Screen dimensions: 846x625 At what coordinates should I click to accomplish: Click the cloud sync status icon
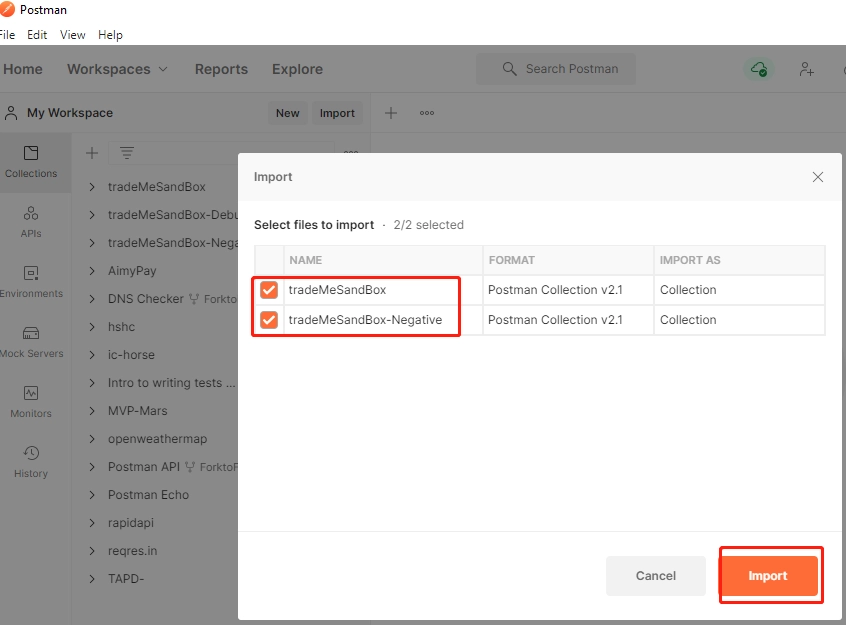[759, 69]
